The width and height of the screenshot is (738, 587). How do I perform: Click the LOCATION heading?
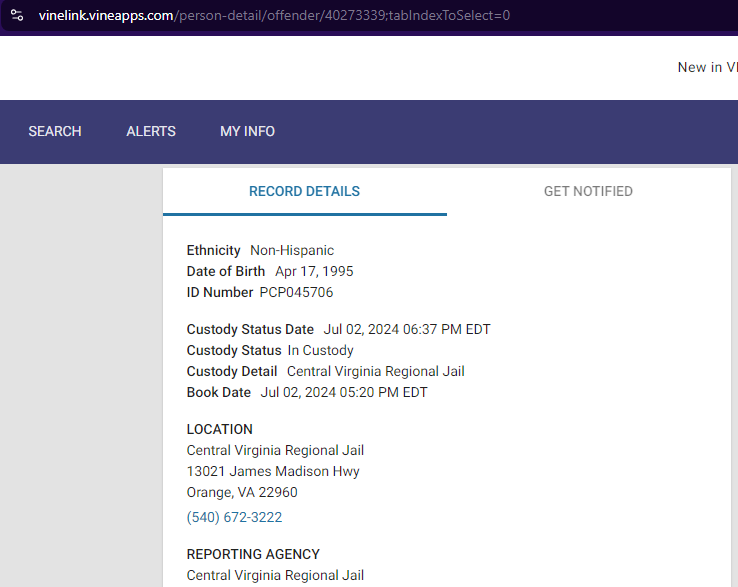(219, 429)
